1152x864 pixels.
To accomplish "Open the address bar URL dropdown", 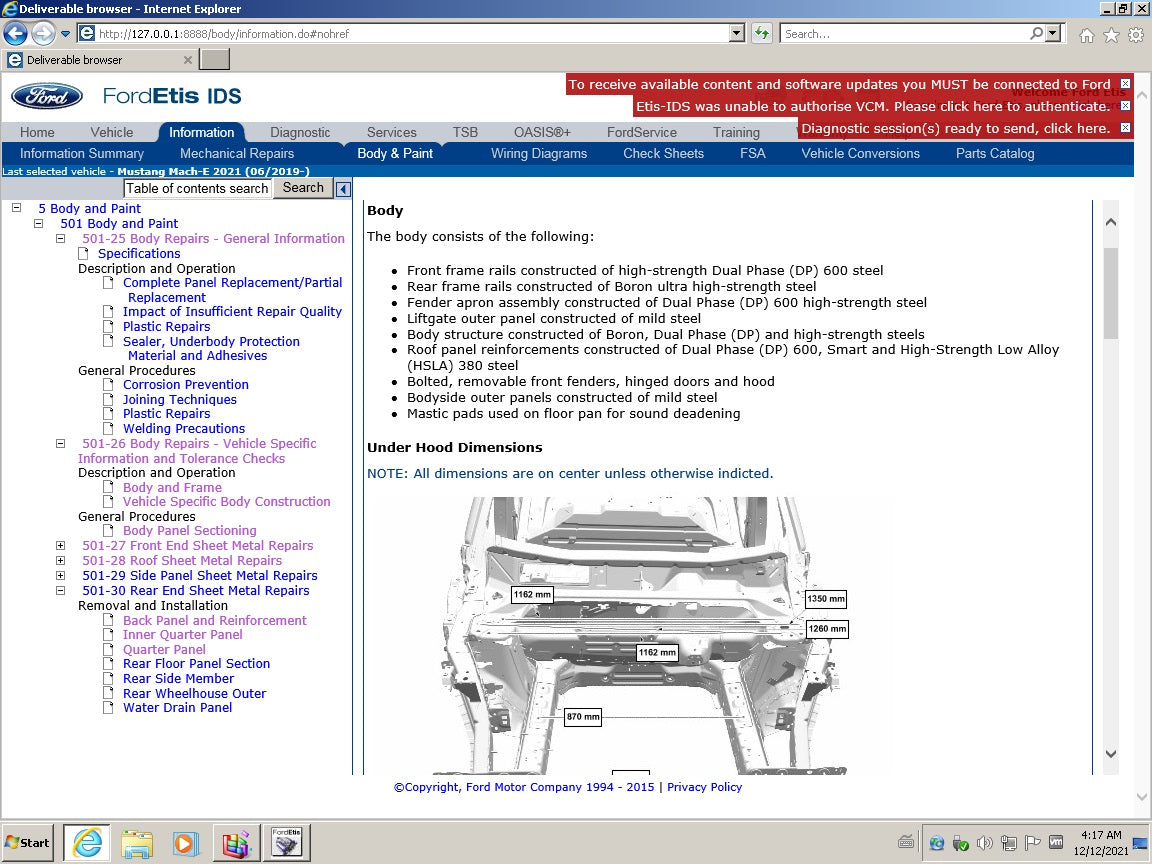I will coord(737,33).
